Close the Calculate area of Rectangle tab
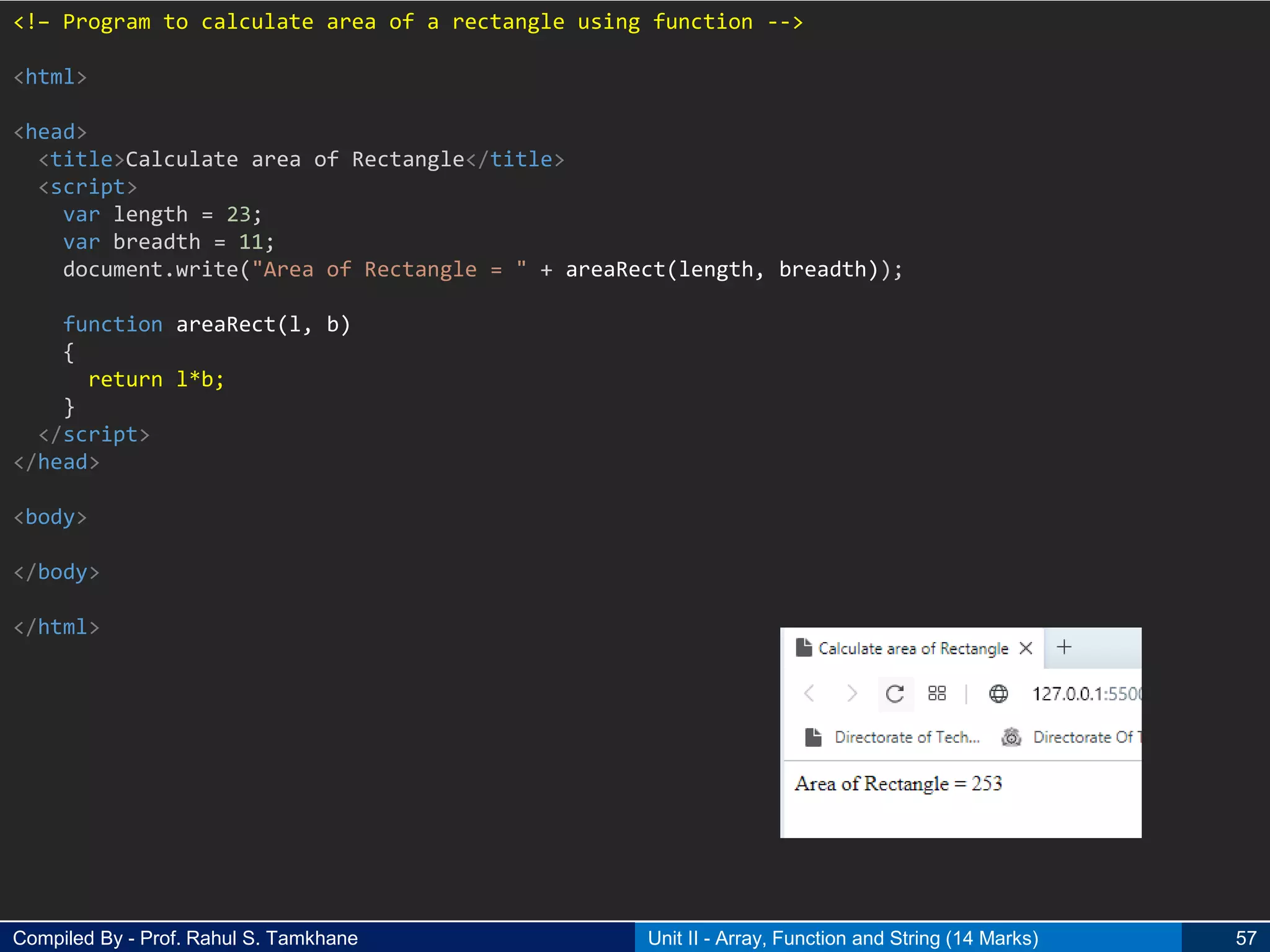Image resolution: width=1270 pixels, height=952 pixels. click(1026, 648)
